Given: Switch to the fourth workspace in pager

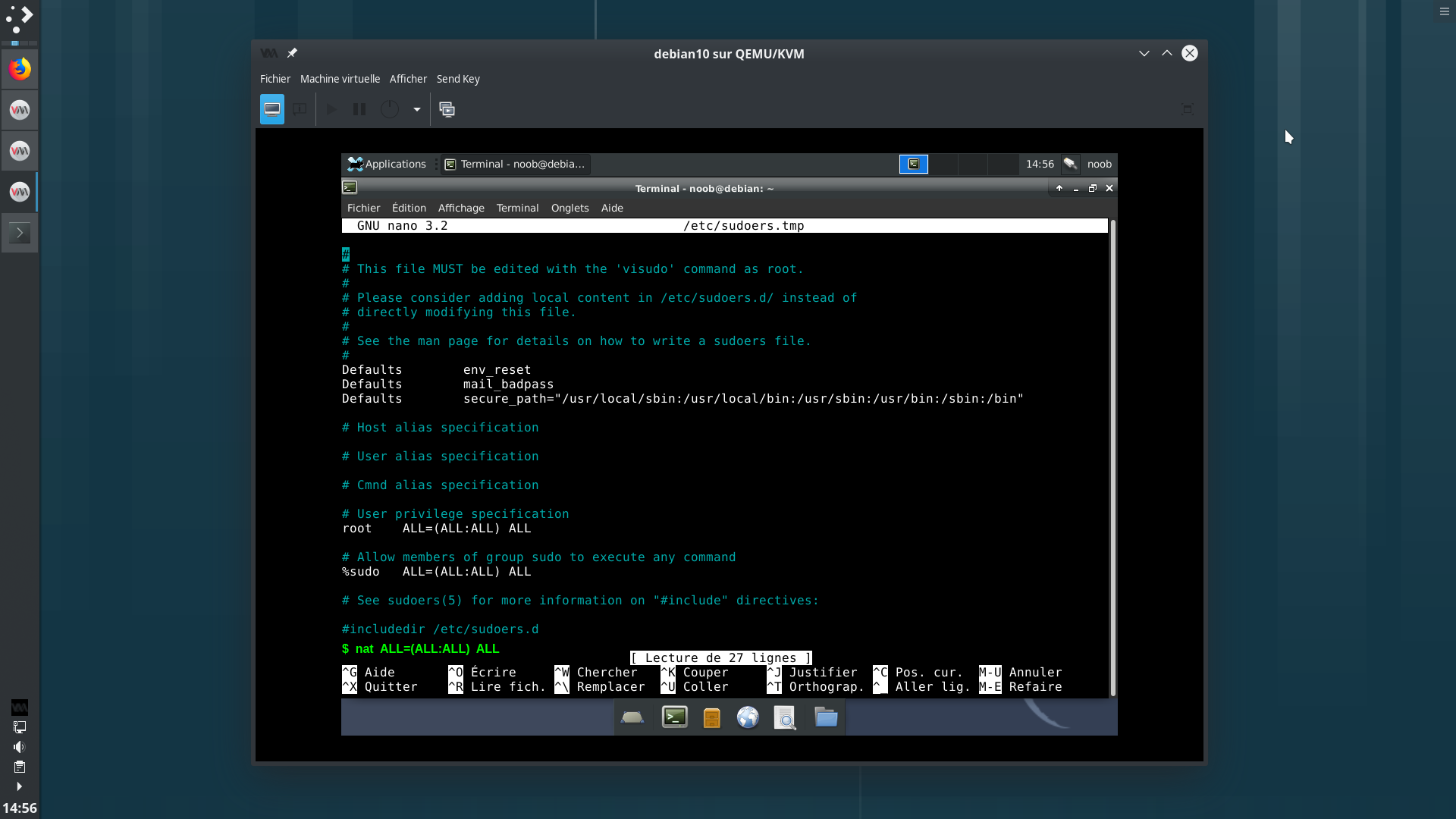Looking at the screenshot, I should pos(1003,164).
